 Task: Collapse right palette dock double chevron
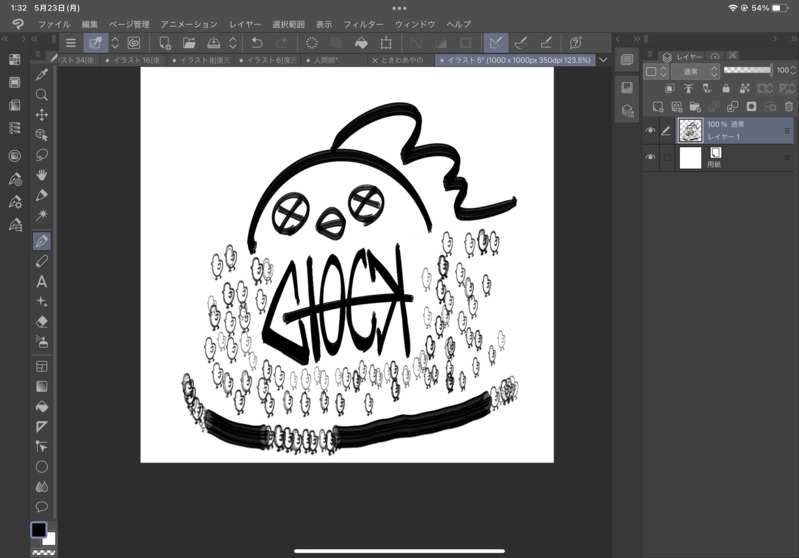[x=793, y=39]
